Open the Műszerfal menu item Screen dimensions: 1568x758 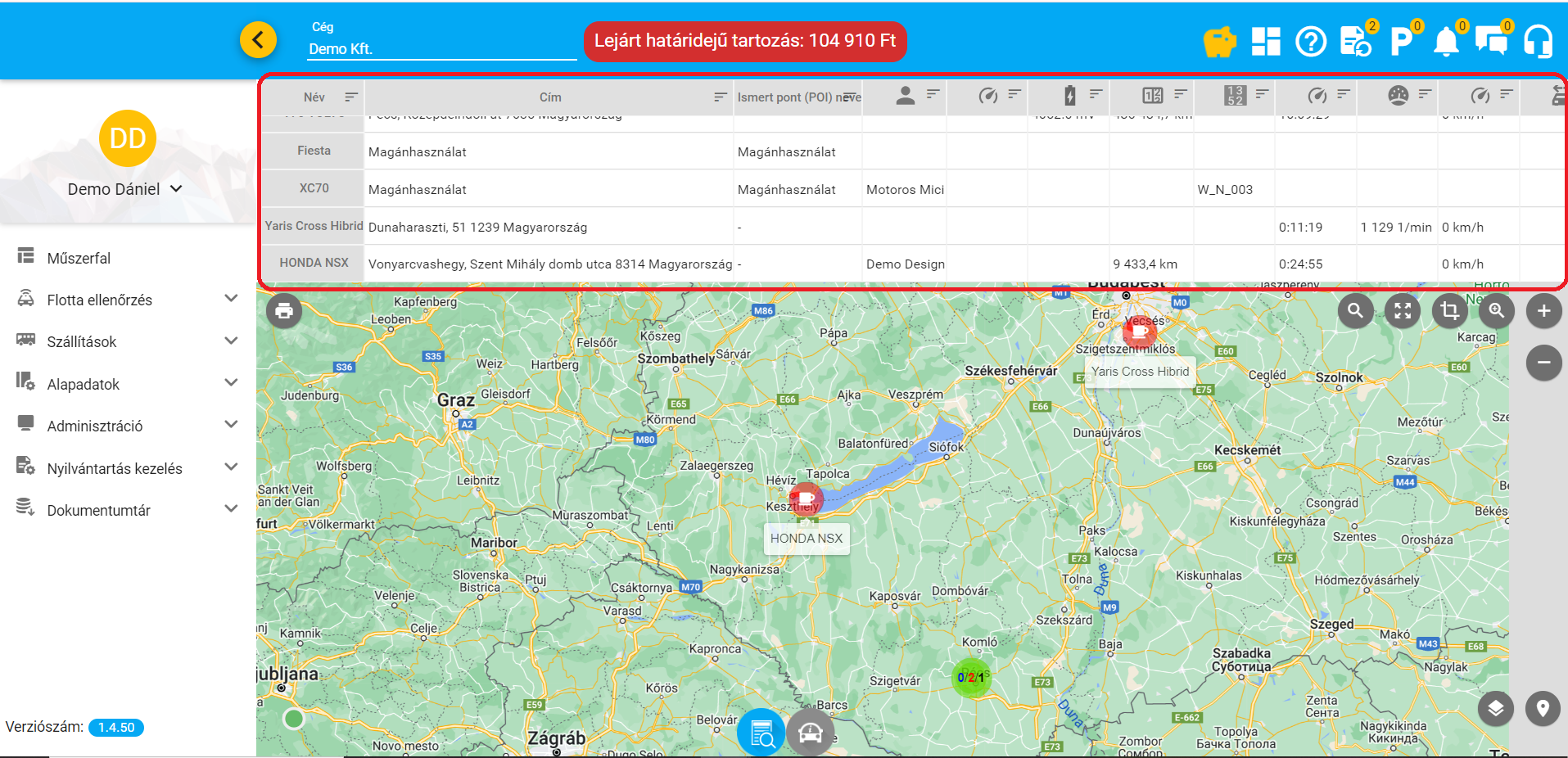coord(79,258)
